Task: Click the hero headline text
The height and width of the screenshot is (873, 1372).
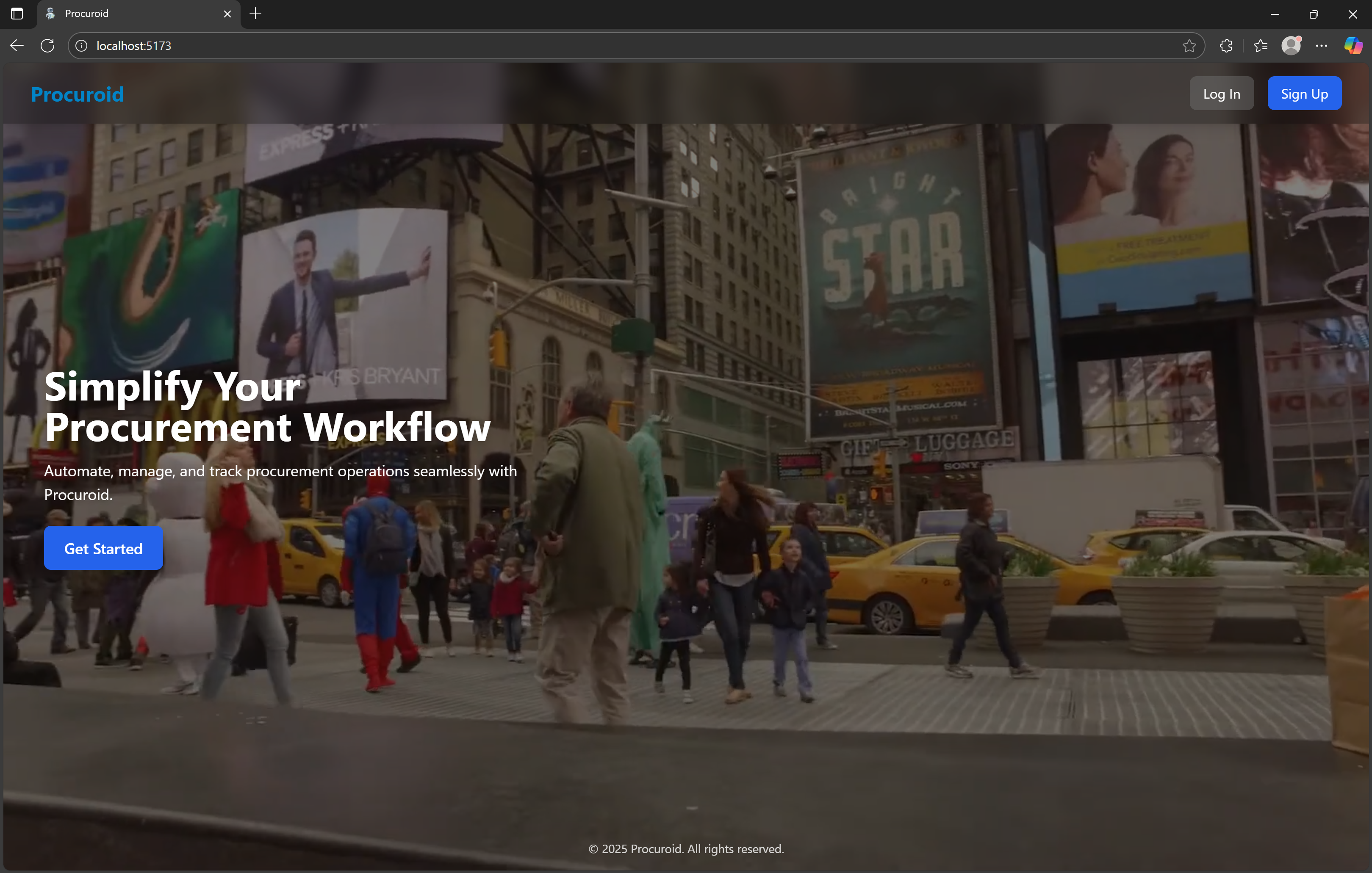Action: point(267,406)
